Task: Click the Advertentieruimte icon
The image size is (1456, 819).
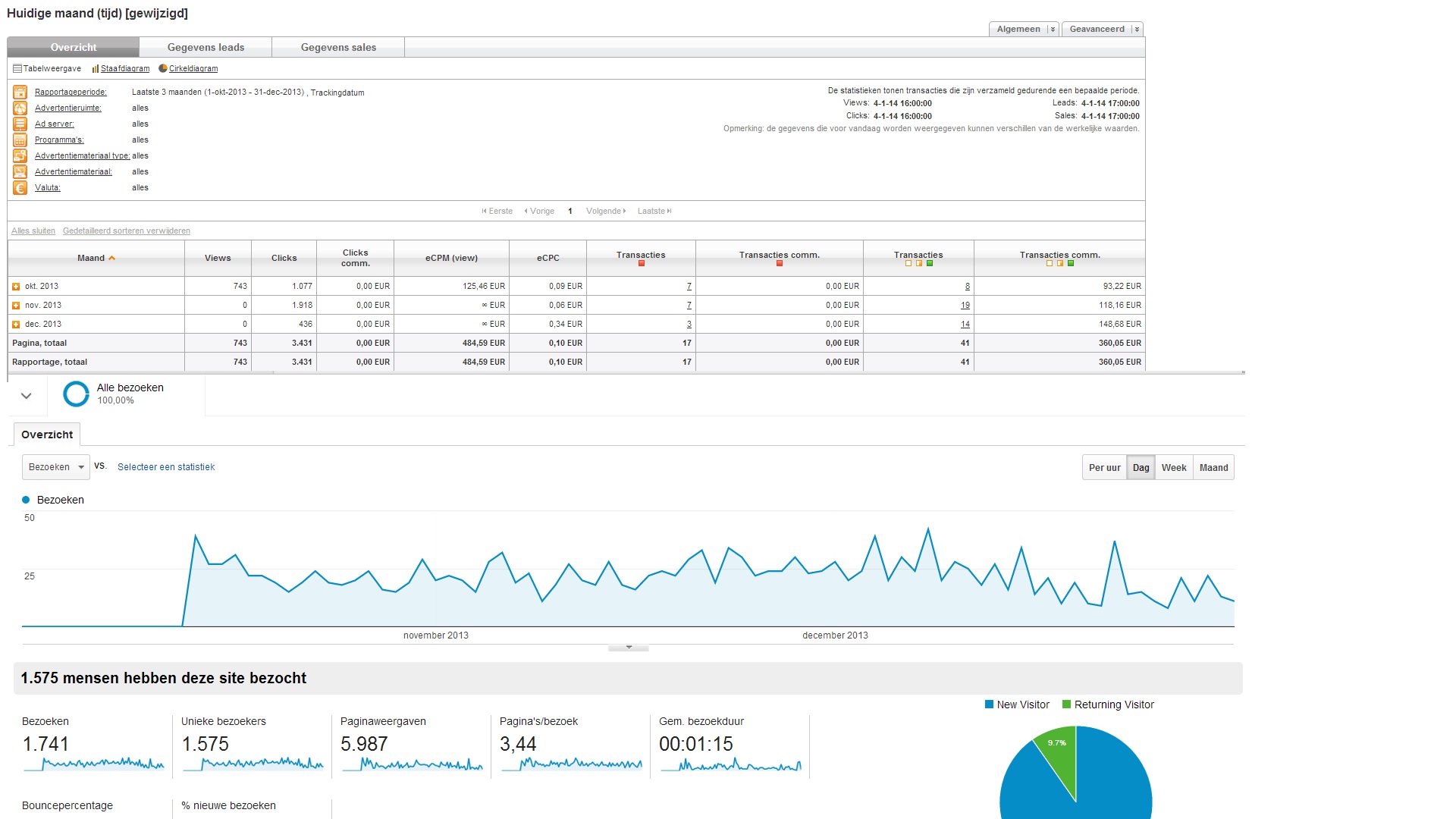Action: pyautogui.click(x=20, y=108)
